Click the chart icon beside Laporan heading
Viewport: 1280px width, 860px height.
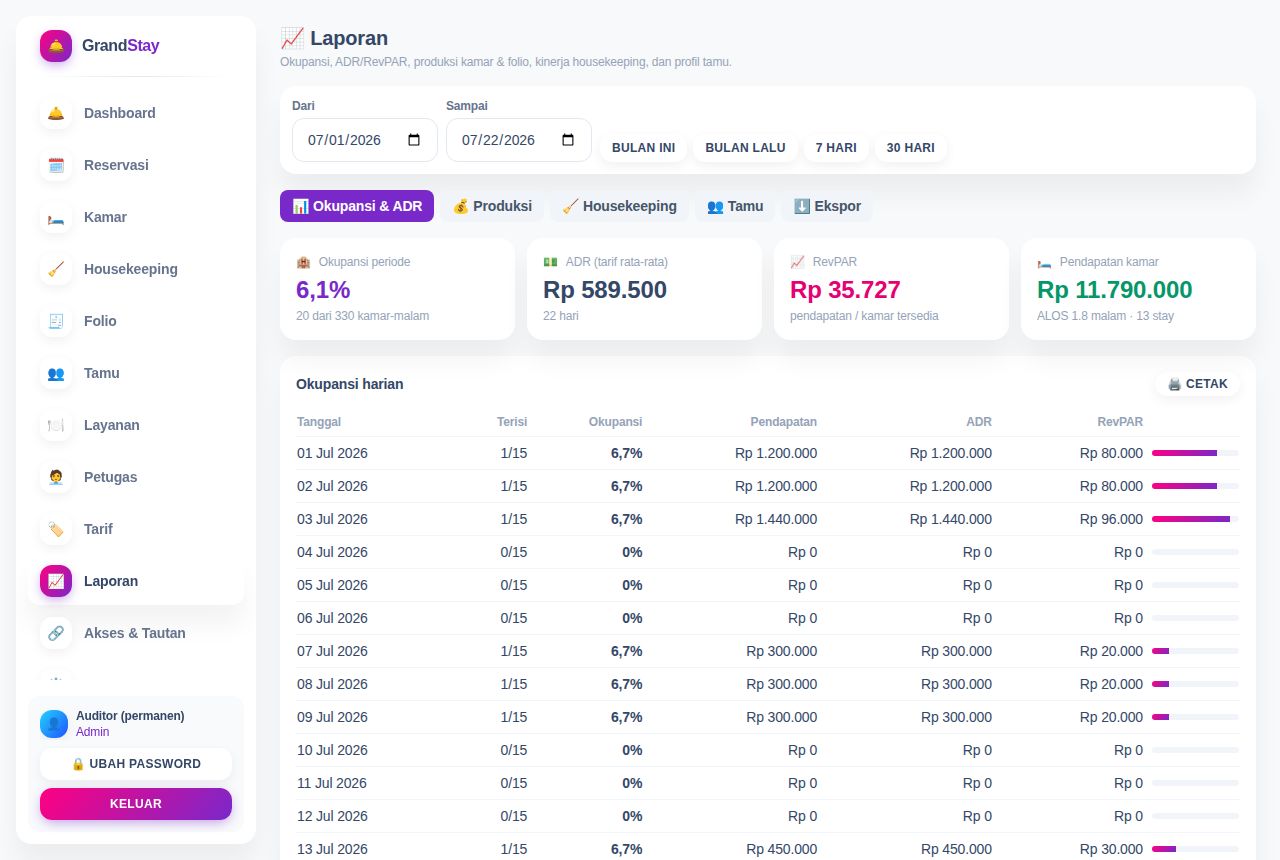292,38
